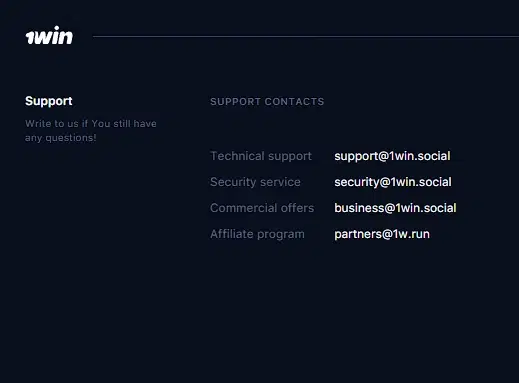Select the Commercial offers label
The image size is (519, 383).
tap(262, 208)
